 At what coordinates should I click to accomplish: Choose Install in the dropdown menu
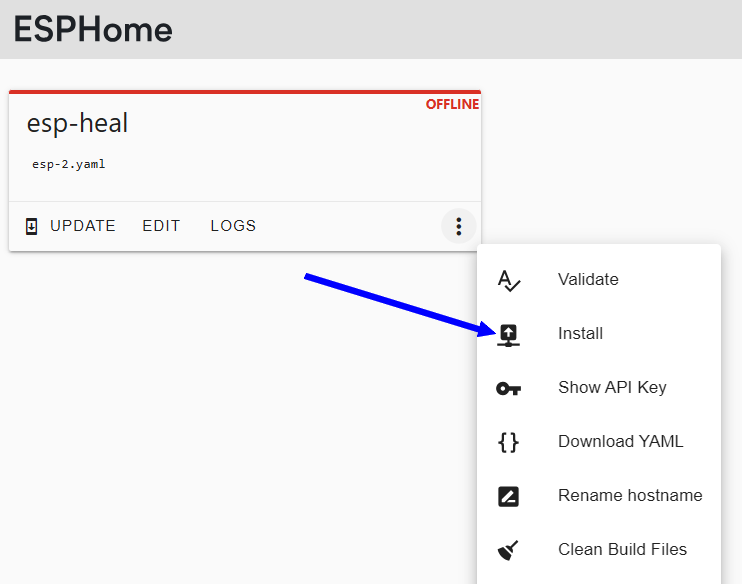pos(580,334)
